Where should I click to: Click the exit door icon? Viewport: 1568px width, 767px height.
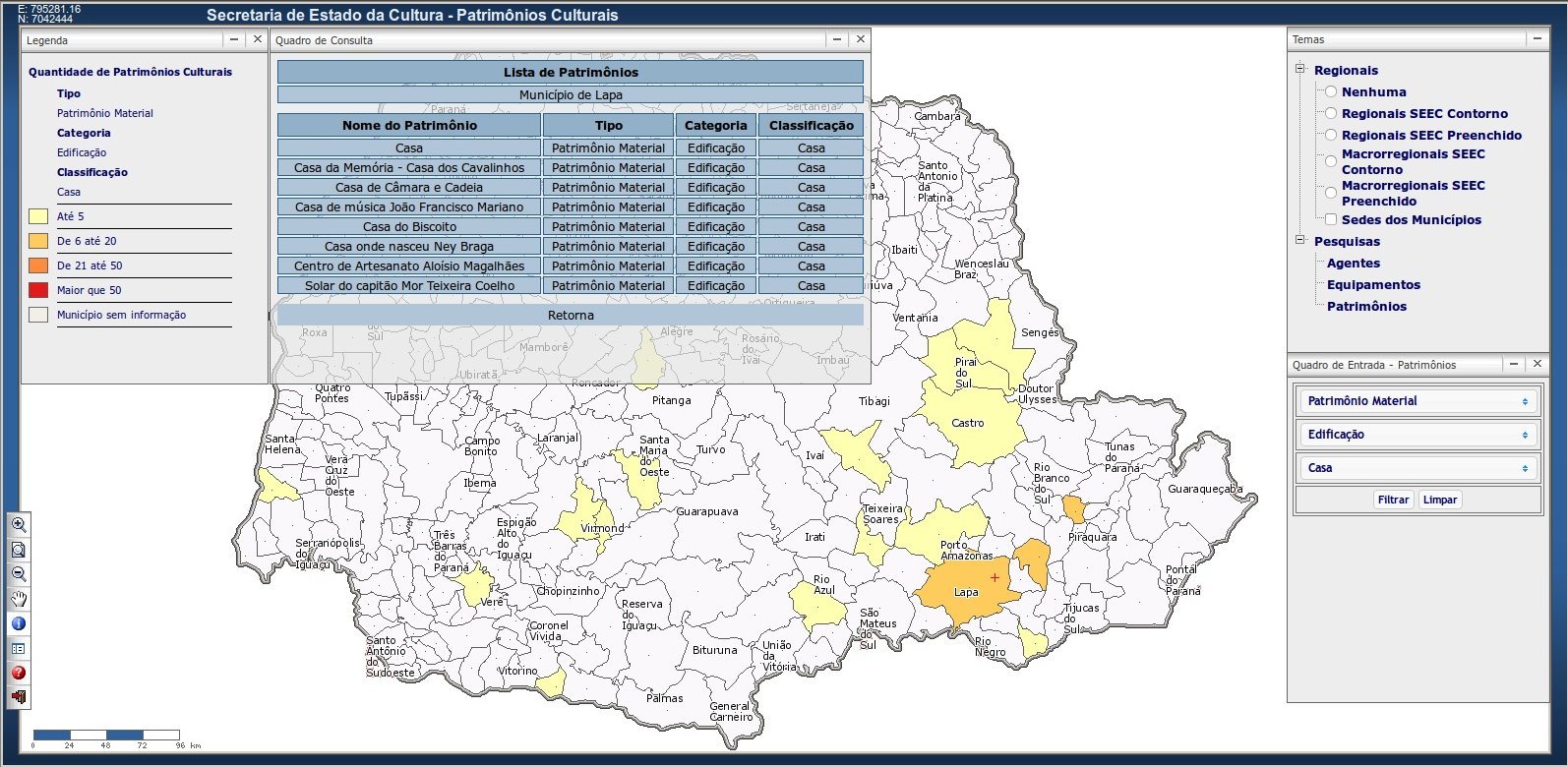pyautogui.click(x=18, y=697)
